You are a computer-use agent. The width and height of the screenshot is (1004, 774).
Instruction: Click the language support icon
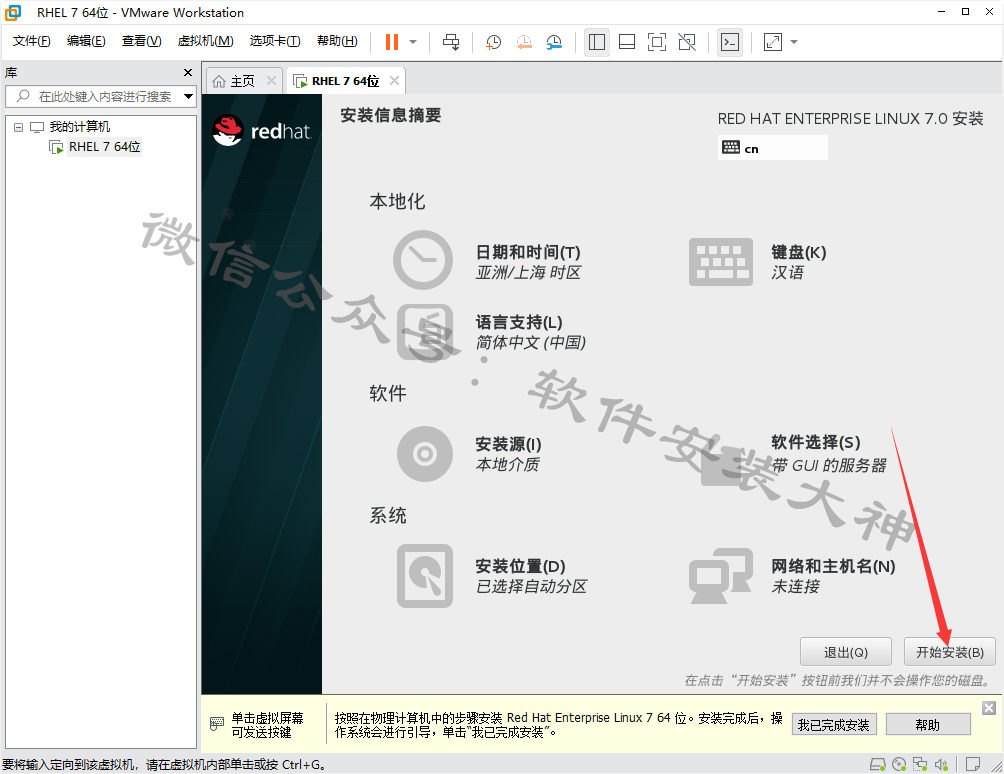pyautogui.click(x=425, y=332)
